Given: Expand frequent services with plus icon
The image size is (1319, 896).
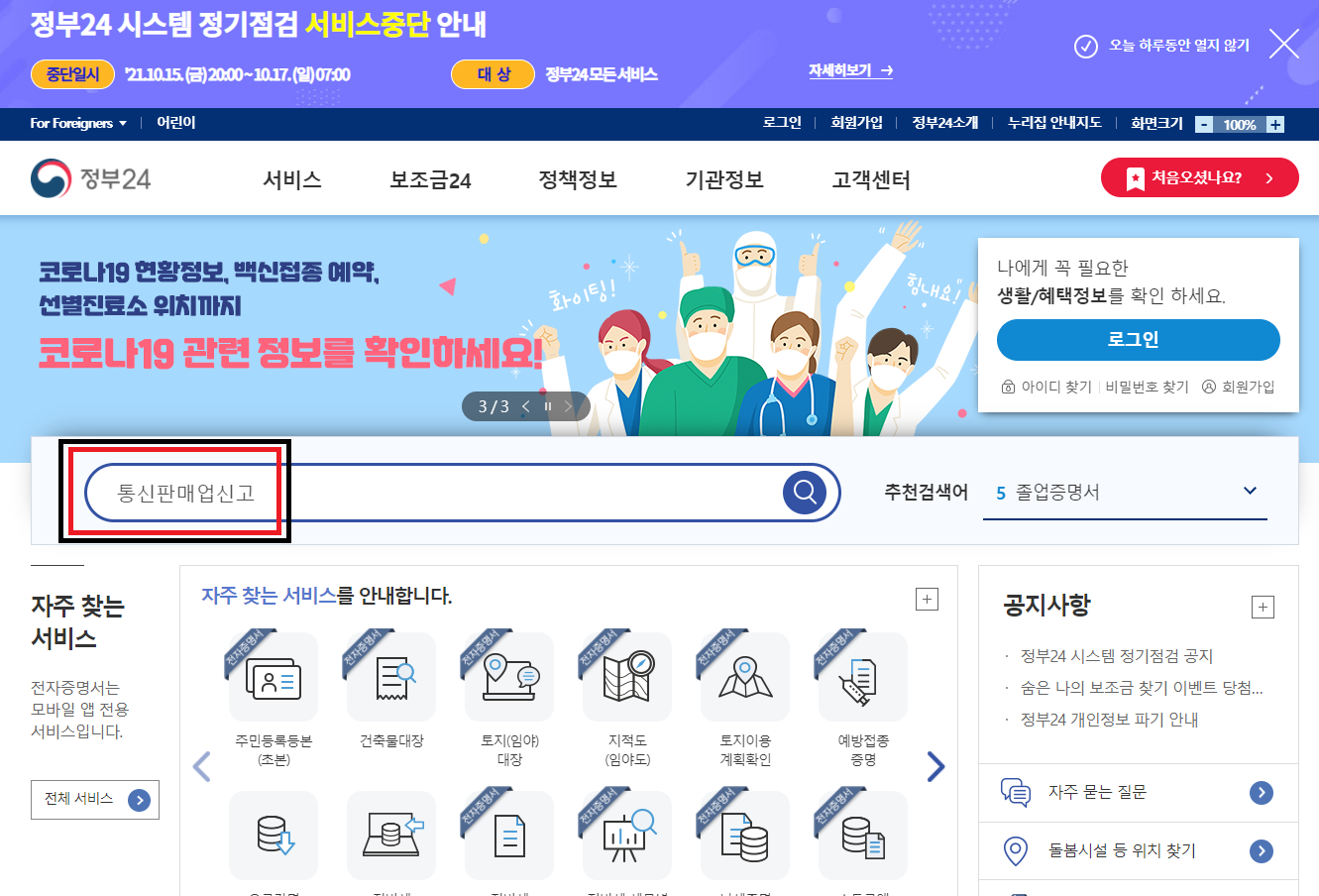Looking at the screenshot, I should pyautogui.click(x=927, y=599).
